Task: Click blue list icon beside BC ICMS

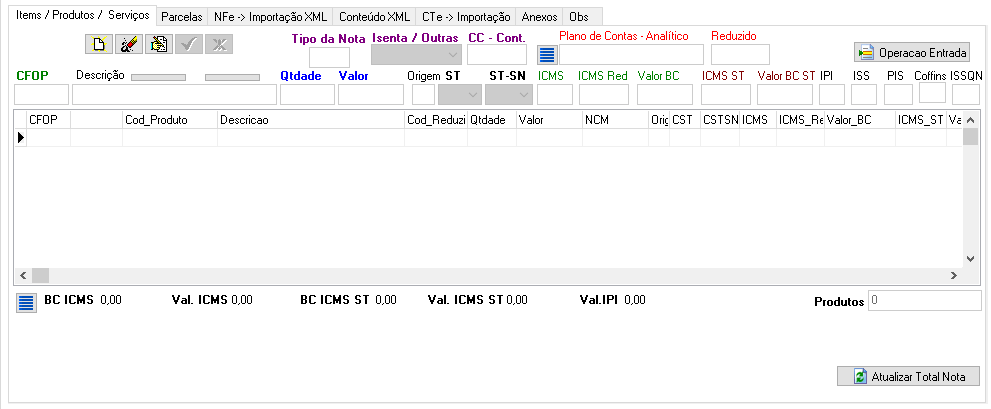Action: 27,302
